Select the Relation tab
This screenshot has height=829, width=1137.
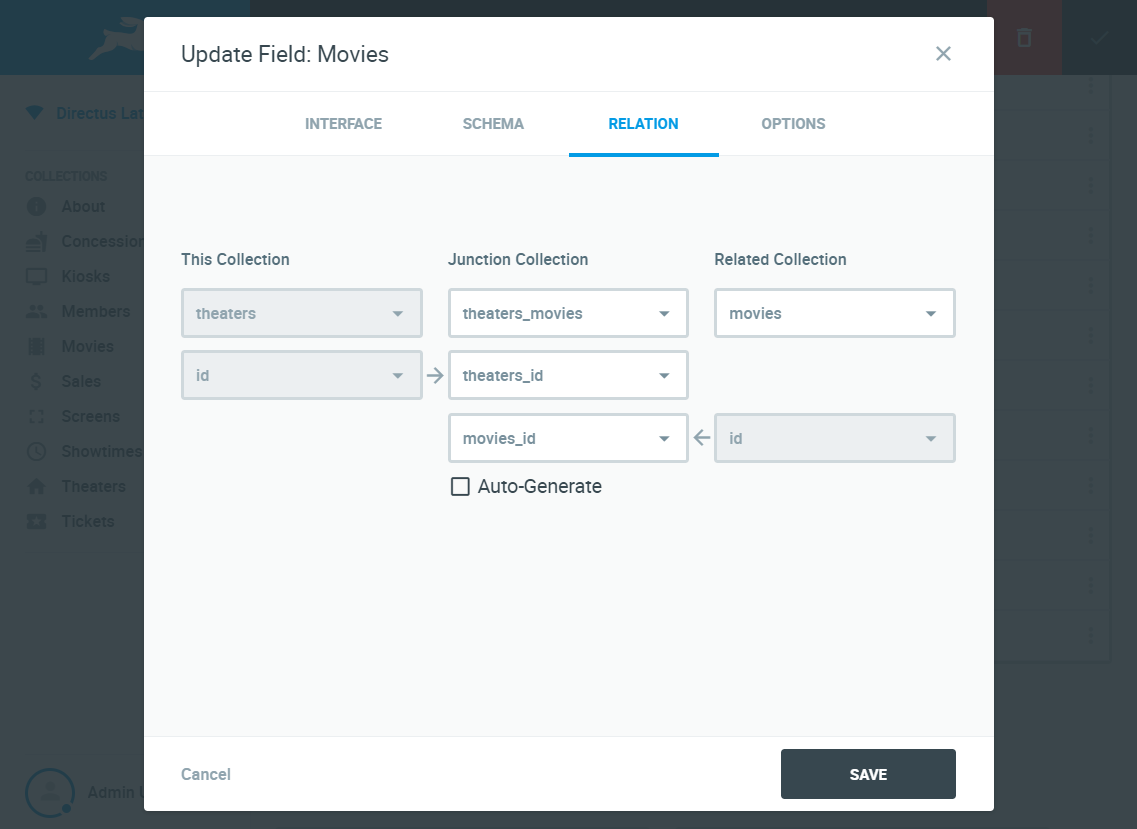(x=643, y=124)
